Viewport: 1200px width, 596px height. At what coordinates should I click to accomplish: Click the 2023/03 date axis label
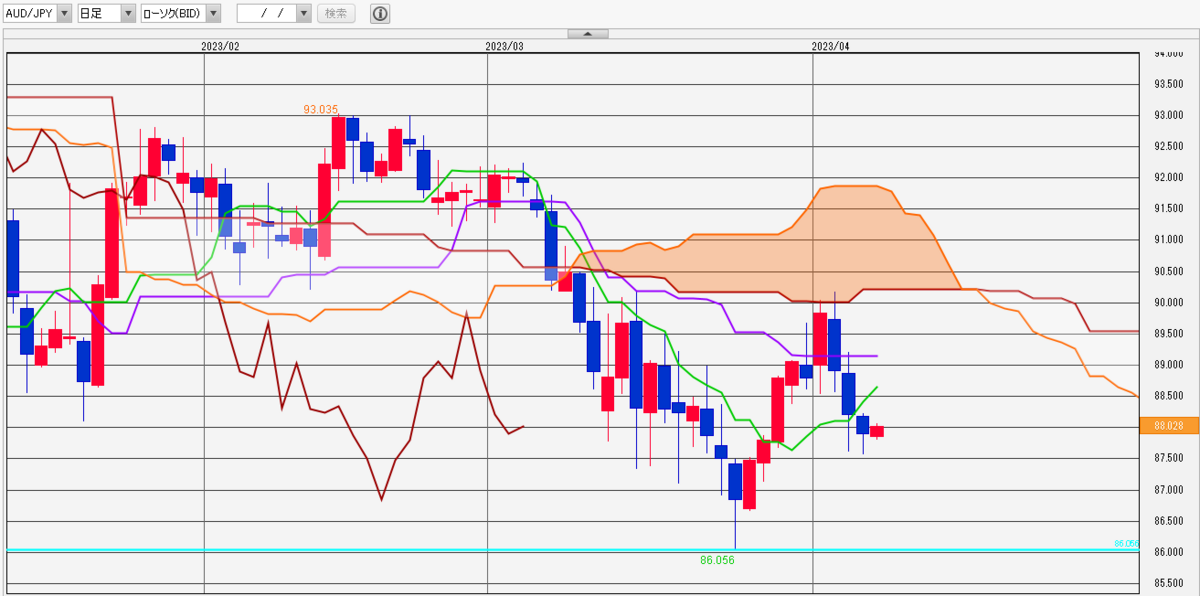tap(504, 46)
